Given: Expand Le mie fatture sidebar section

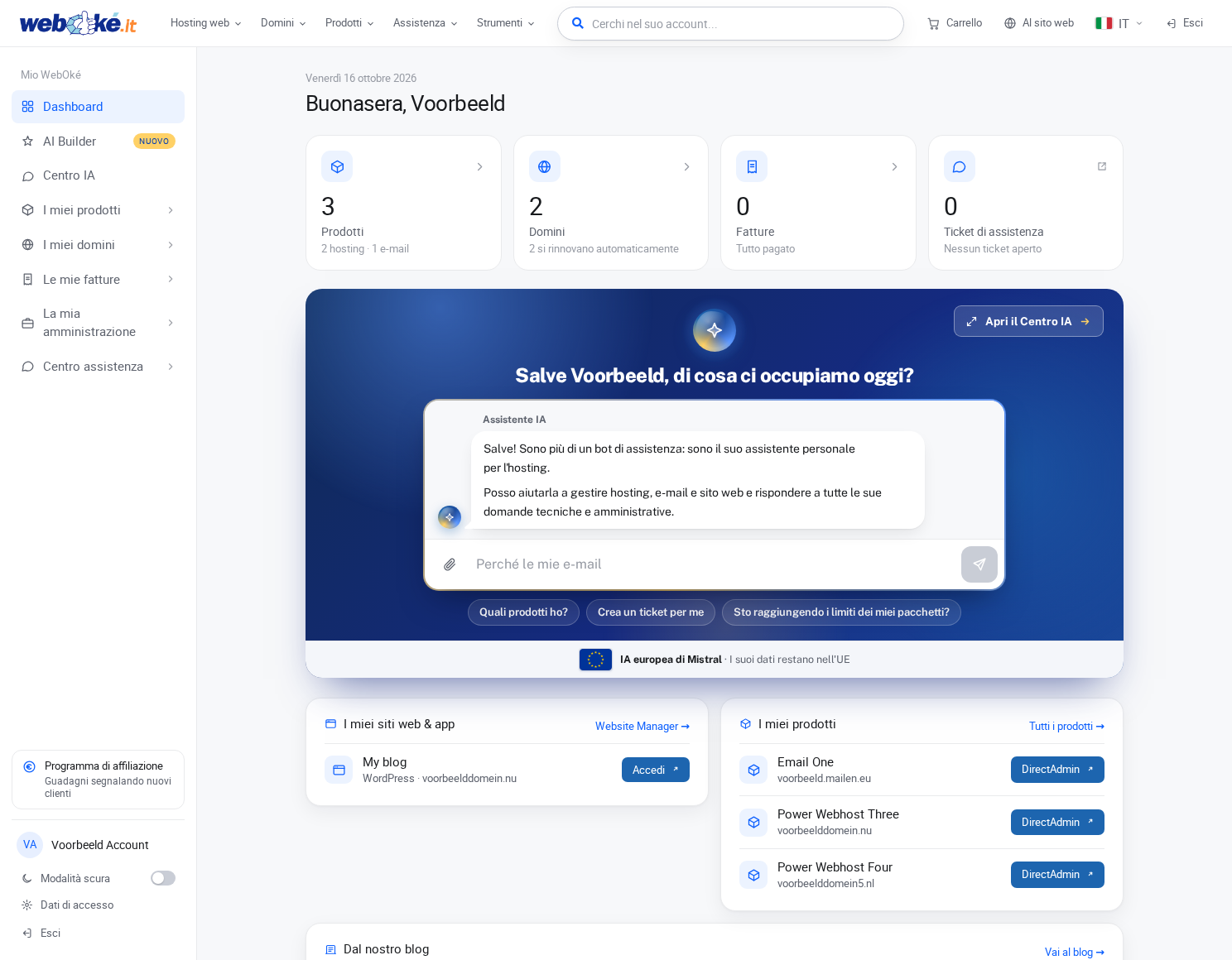Looking at the screenshot, I should (98, 280).
